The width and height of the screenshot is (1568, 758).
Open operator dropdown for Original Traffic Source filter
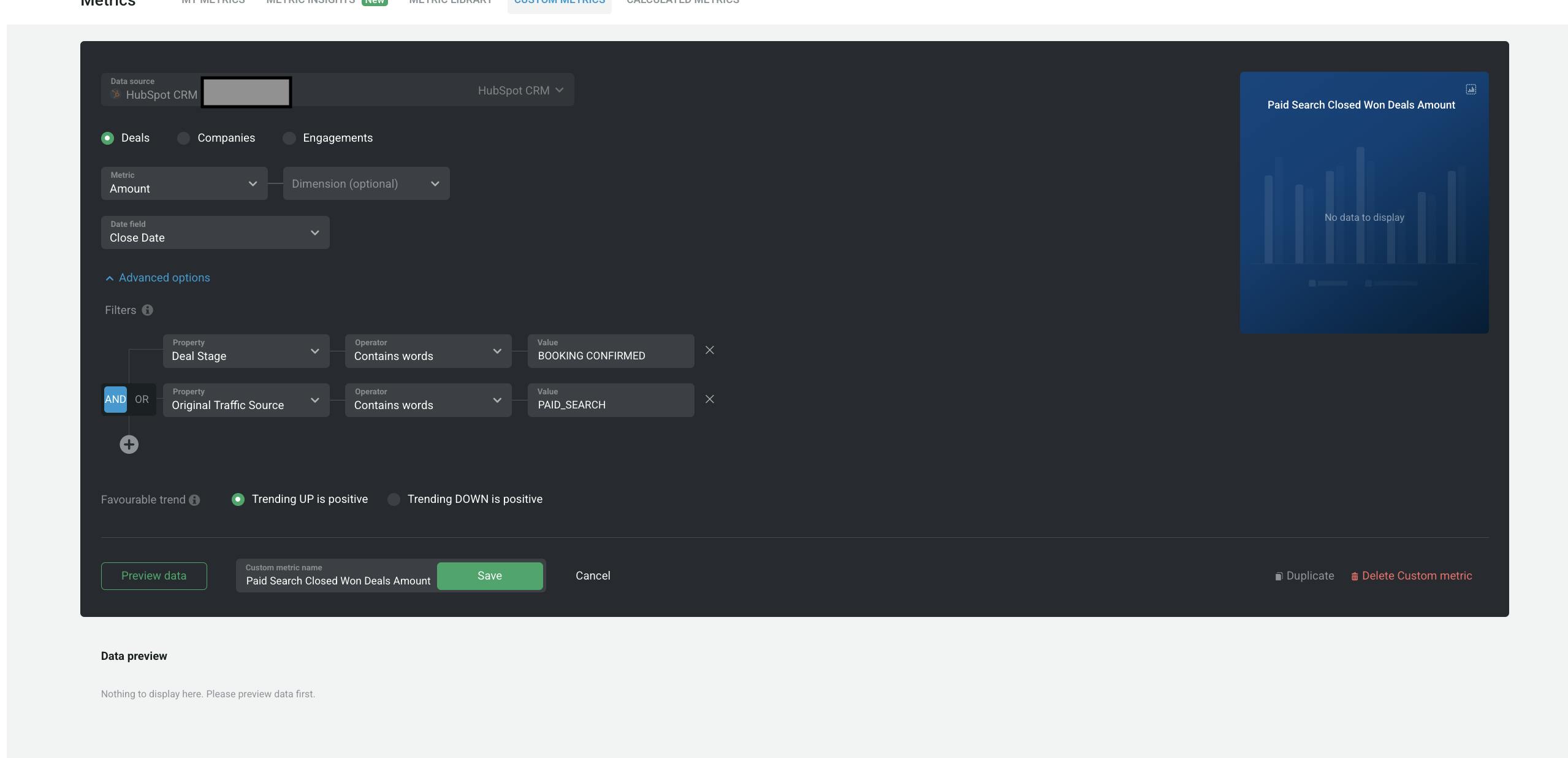click(428, 400)
